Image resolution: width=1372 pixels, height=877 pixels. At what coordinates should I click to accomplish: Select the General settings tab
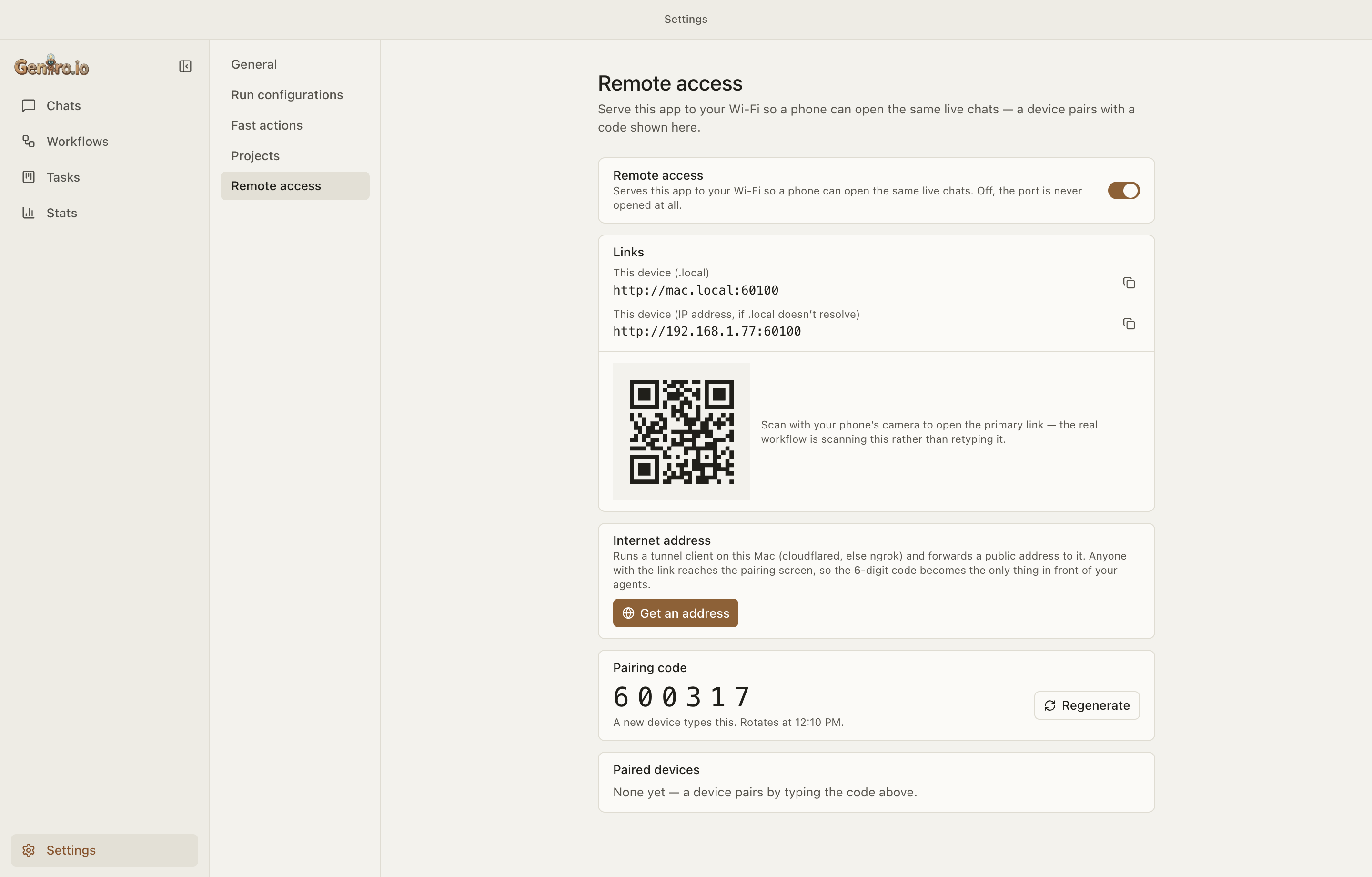pyautogui.click(x=294, y=64)
